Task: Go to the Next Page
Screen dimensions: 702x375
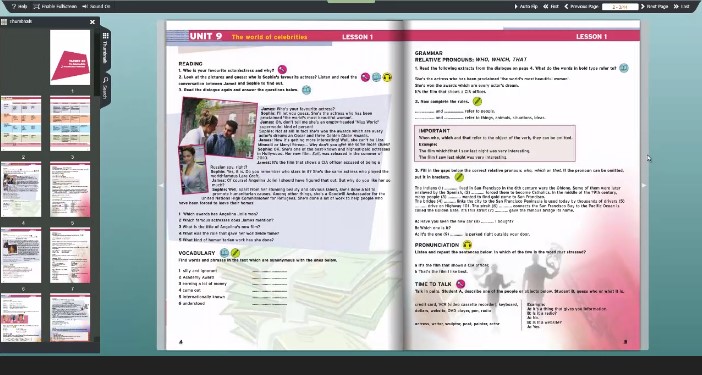Action: click(655, 6)
